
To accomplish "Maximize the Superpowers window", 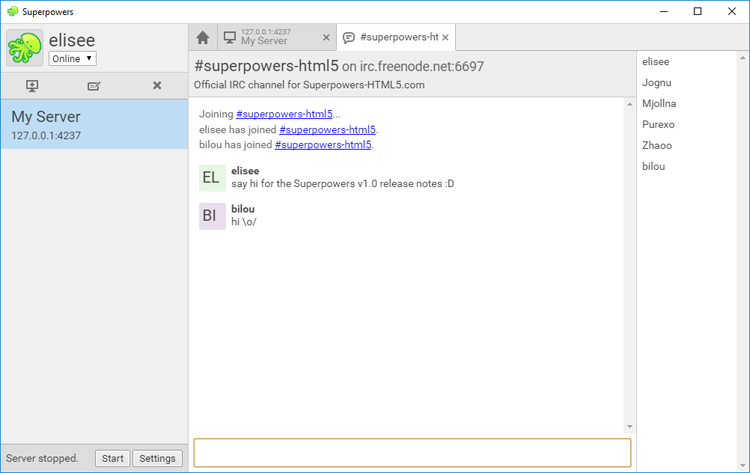I will coord(698,11).
